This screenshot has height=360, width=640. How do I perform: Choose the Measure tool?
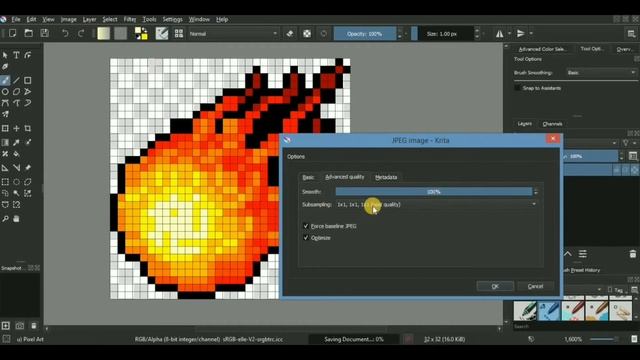(x=16, y=168)
